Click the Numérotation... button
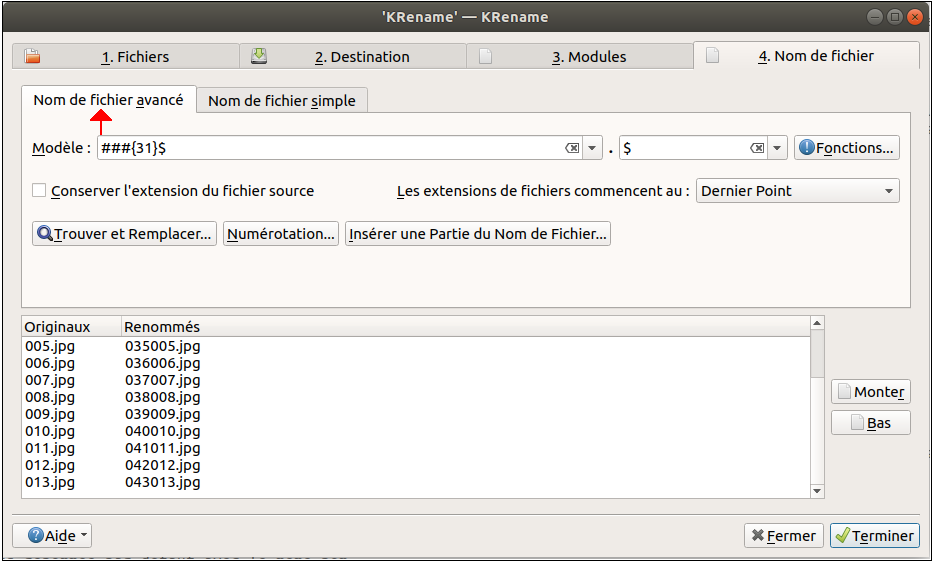The height and width of the screenshot is (561, 934). pyautogui.click(x=281, y=233)
